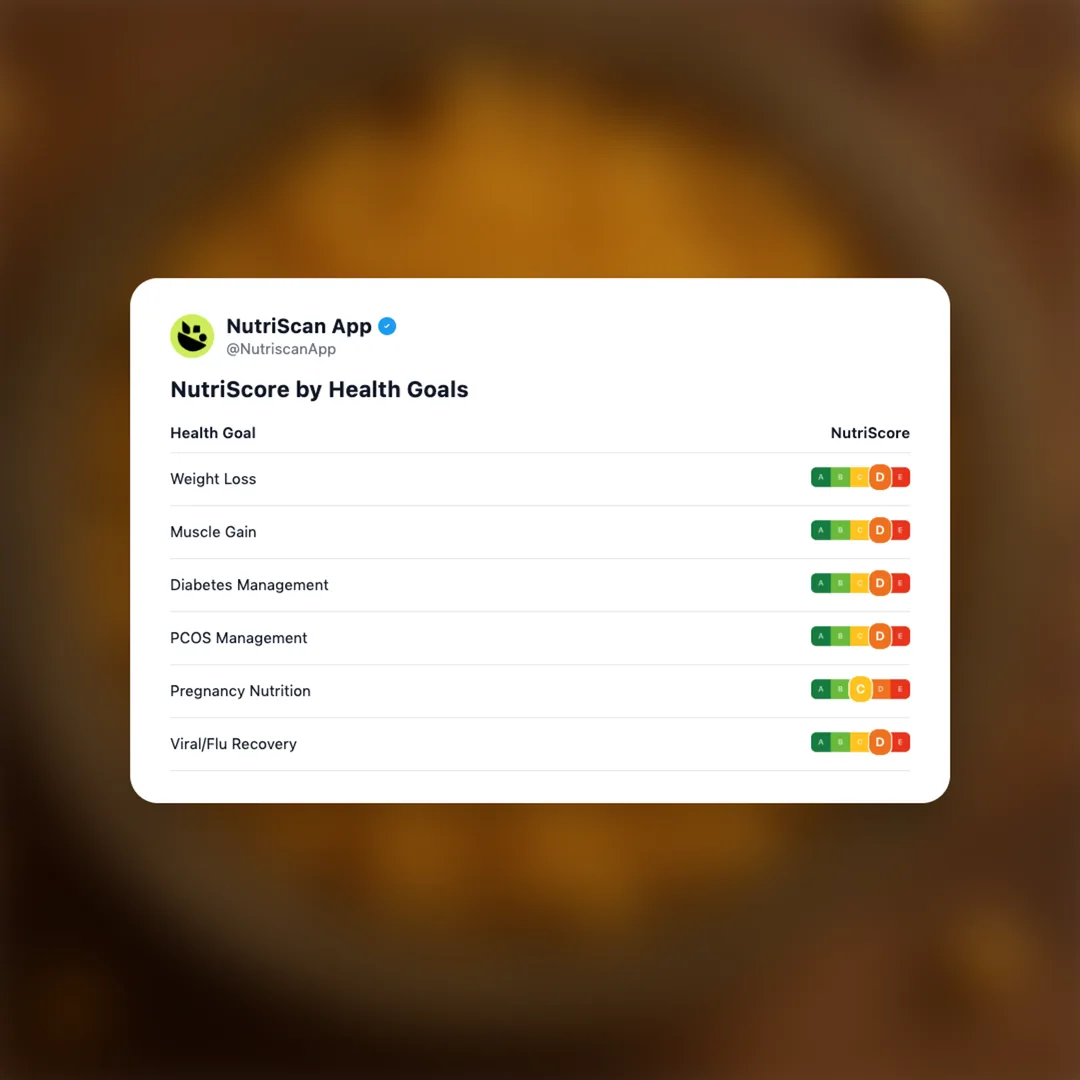This screenshot has height=1080, width=1080.
Task: Select the Viral/Flu Recovery row label
Action: point(233,744)
